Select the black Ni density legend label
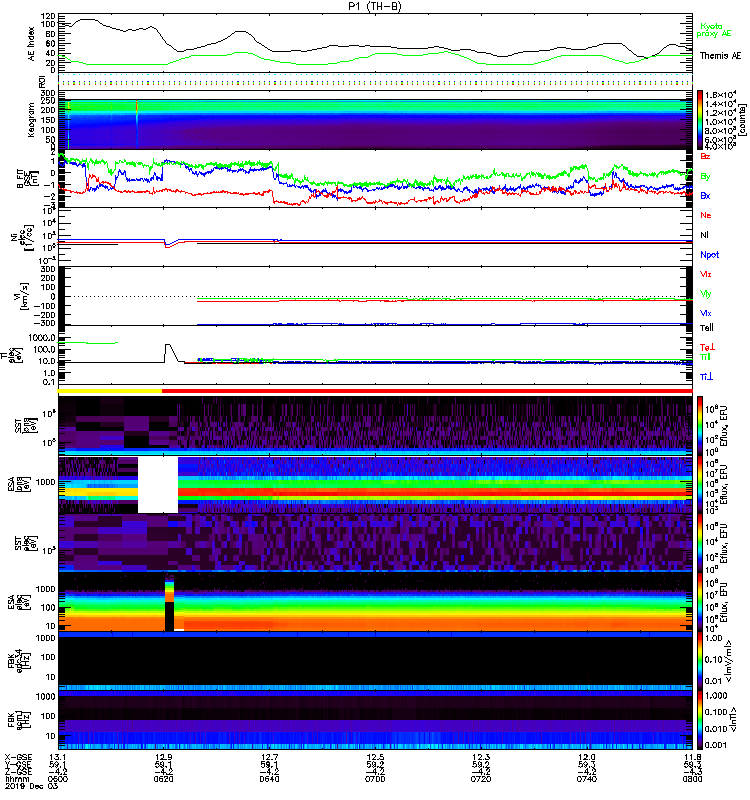 [705, 235]
